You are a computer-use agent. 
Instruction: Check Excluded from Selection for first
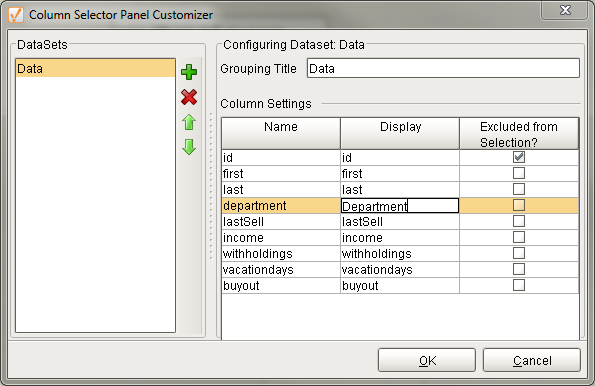[x=519, y=173]
